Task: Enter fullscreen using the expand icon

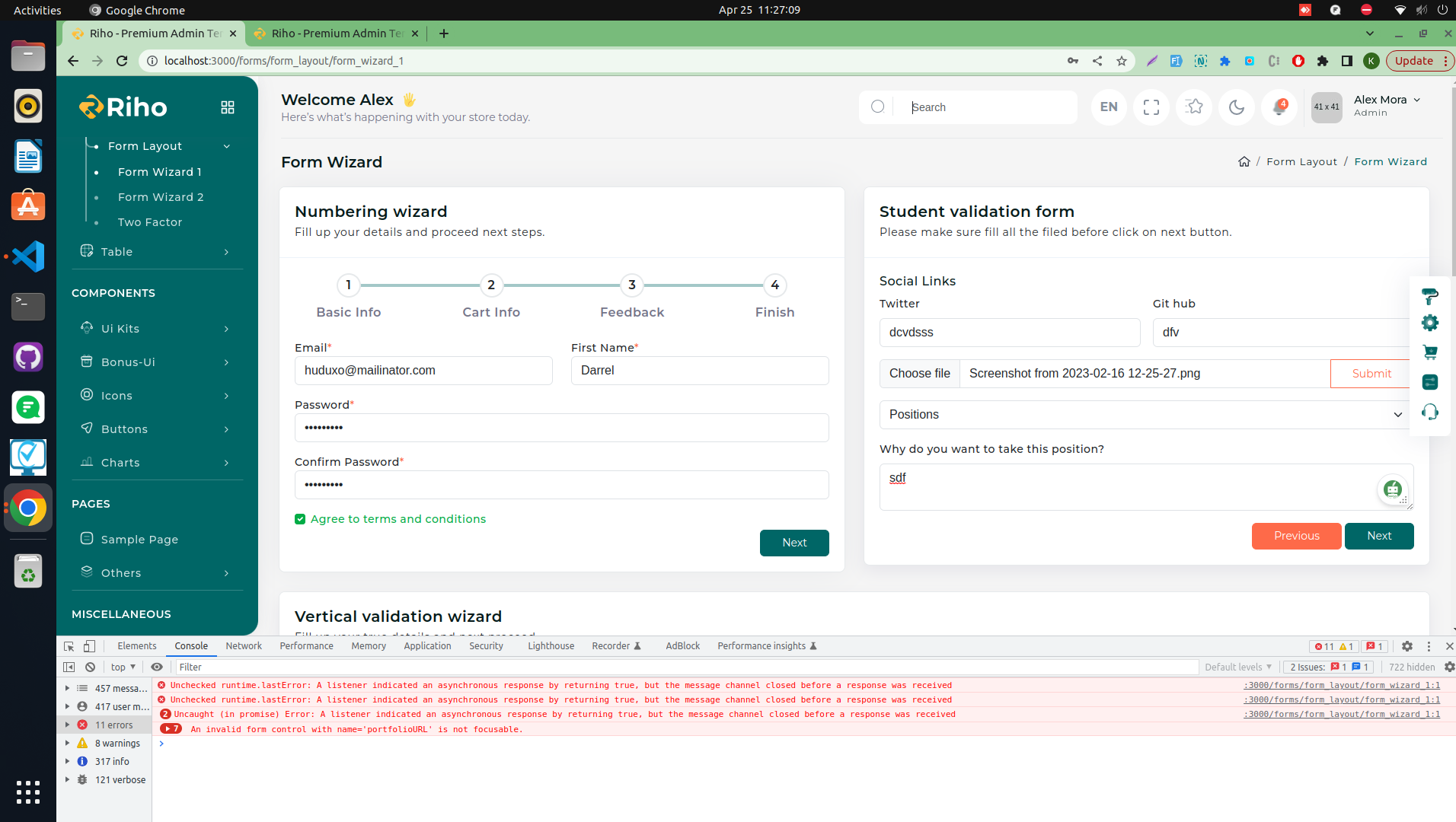Action: [1151, 107]
